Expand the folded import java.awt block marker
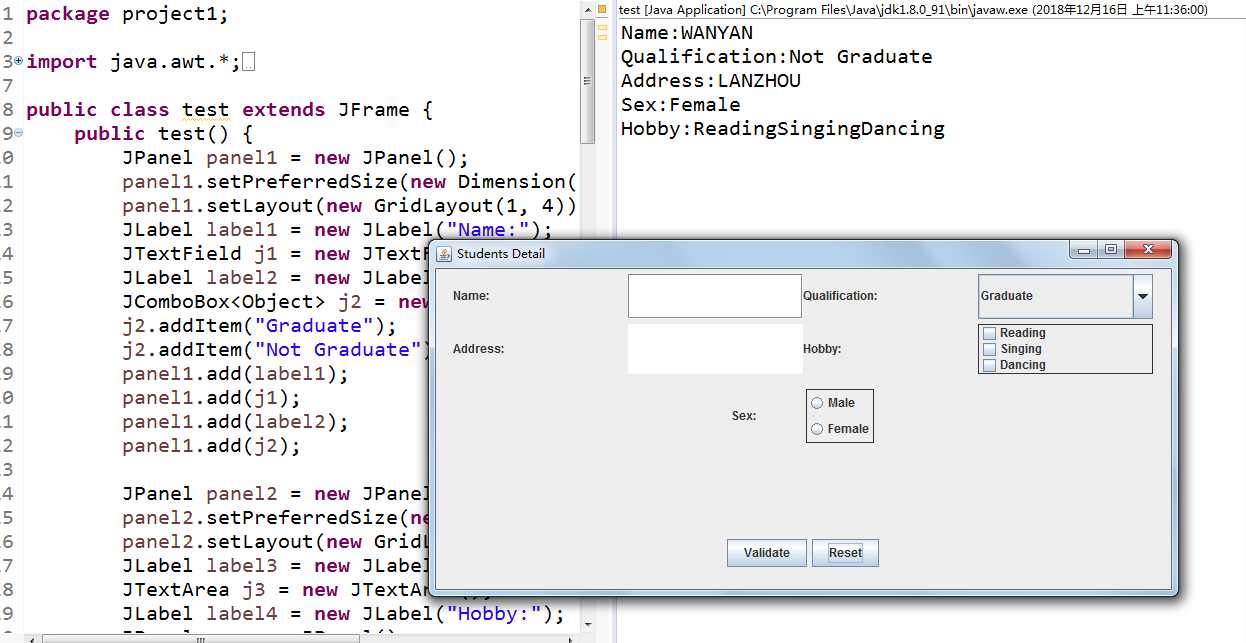Screen dimensions: 1246x643 pos(19,61)
